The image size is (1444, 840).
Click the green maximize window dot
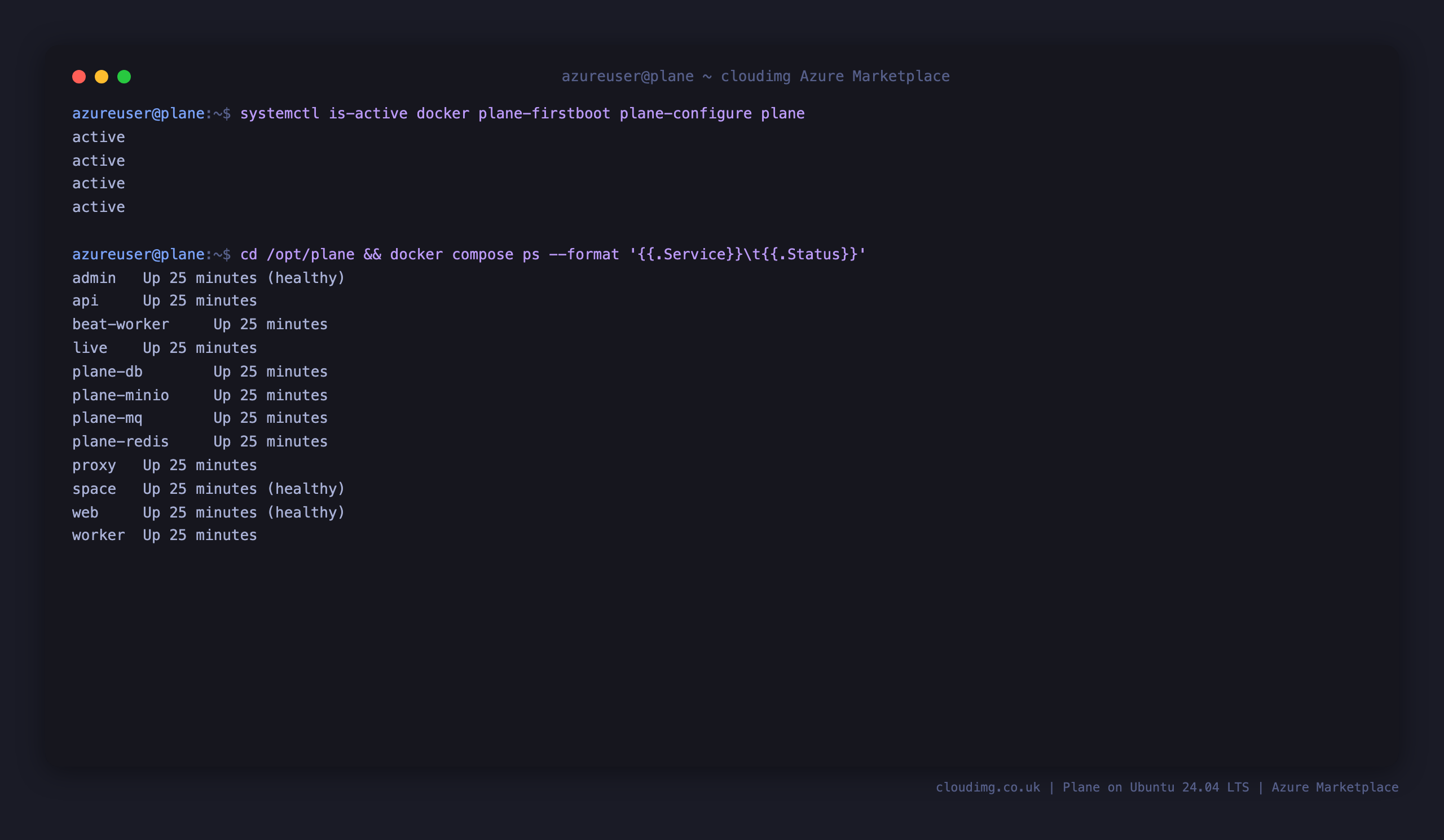pos(124,77)
